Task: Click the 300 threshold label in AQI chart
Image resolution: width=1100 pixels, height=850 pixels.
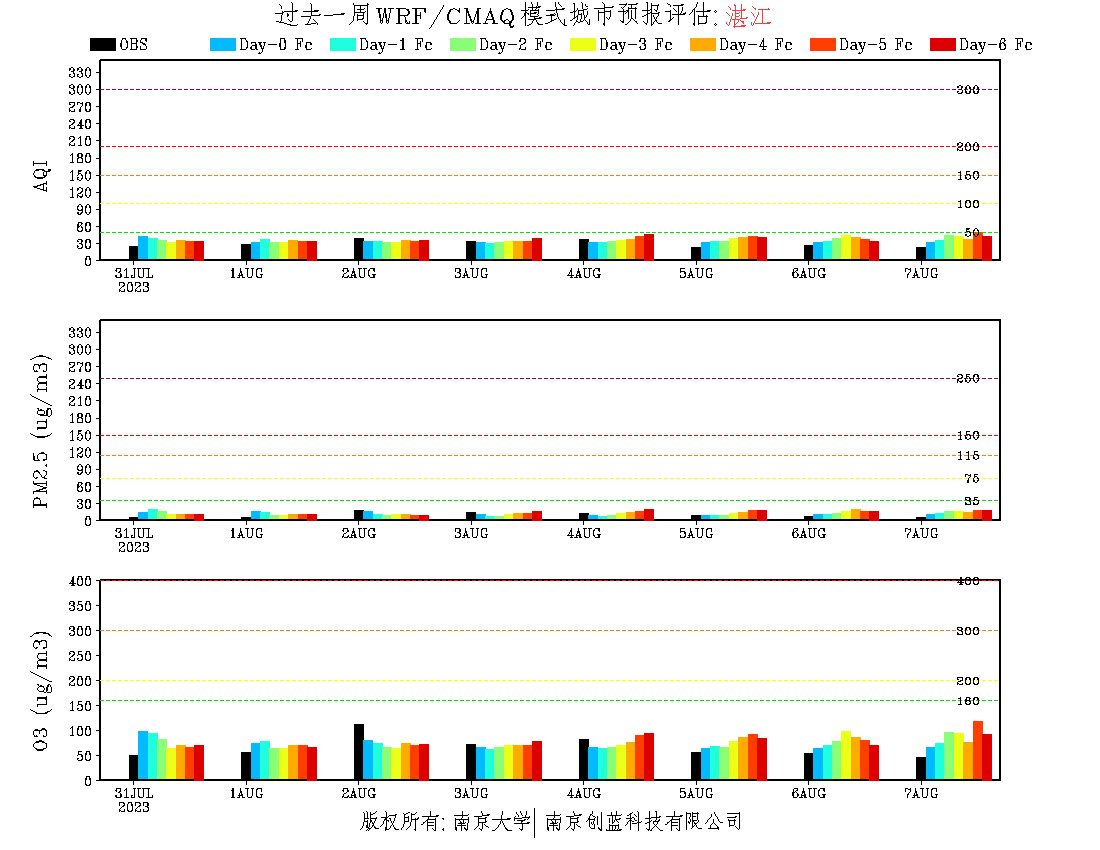Action: [968, 90]
